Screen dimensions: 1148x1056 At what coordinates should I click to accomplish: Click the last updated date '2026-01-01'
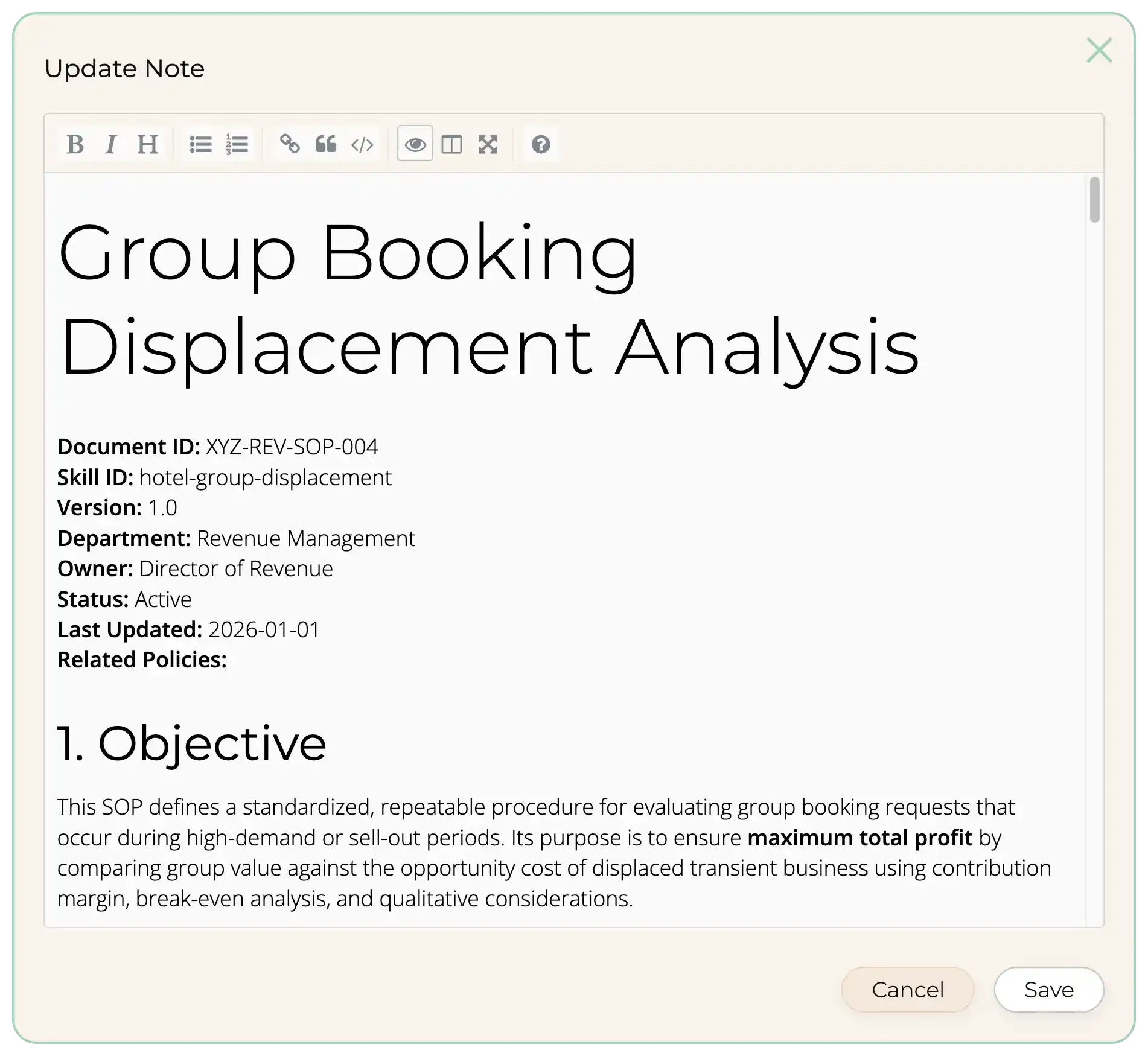pyautogui.click(x=264, y=629)
